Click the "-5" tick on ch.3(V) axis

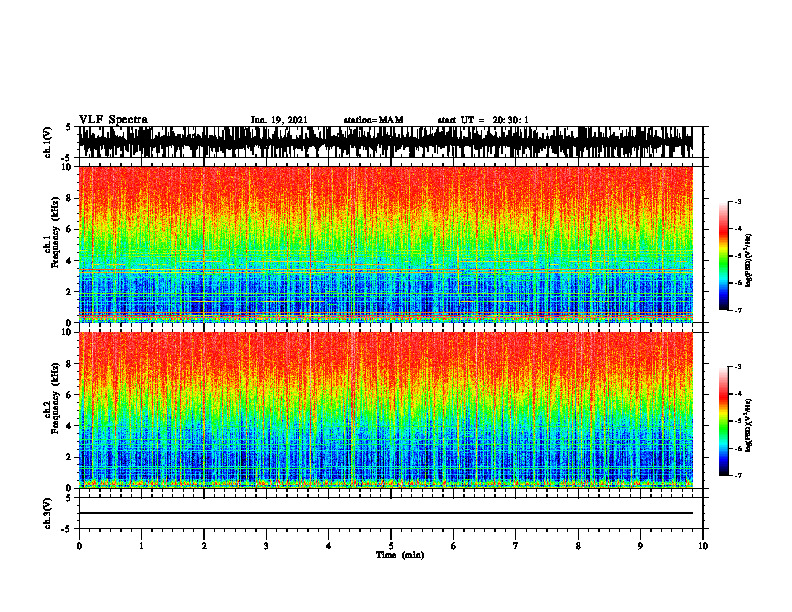(x=66, y=529)
